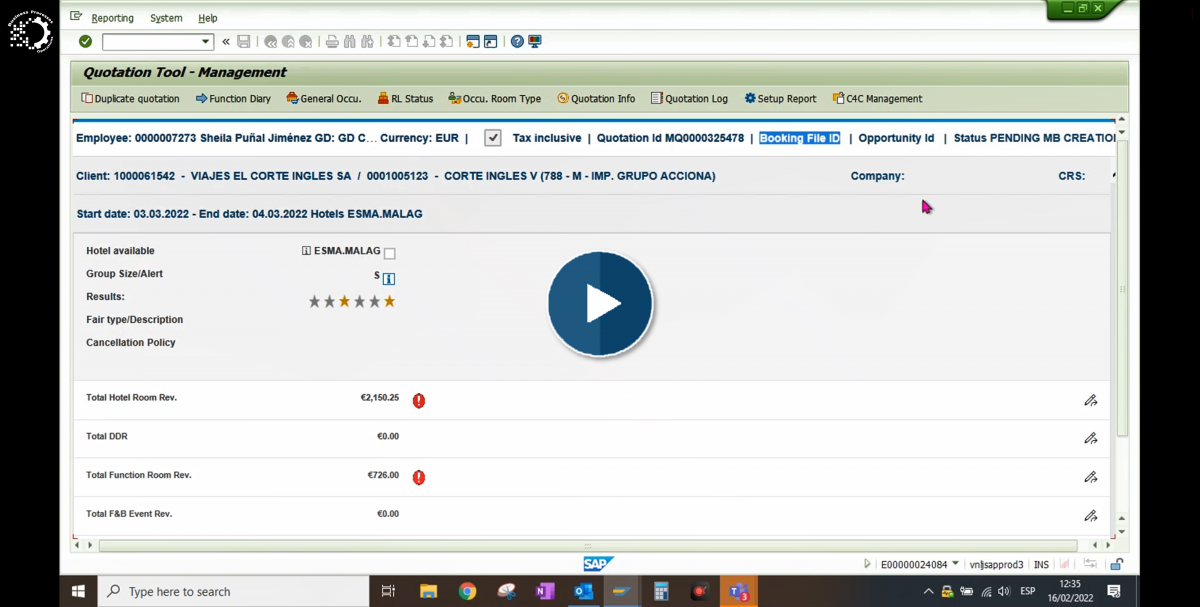
Task: Open Outlook from the taskbar
Action: point(583,592)
